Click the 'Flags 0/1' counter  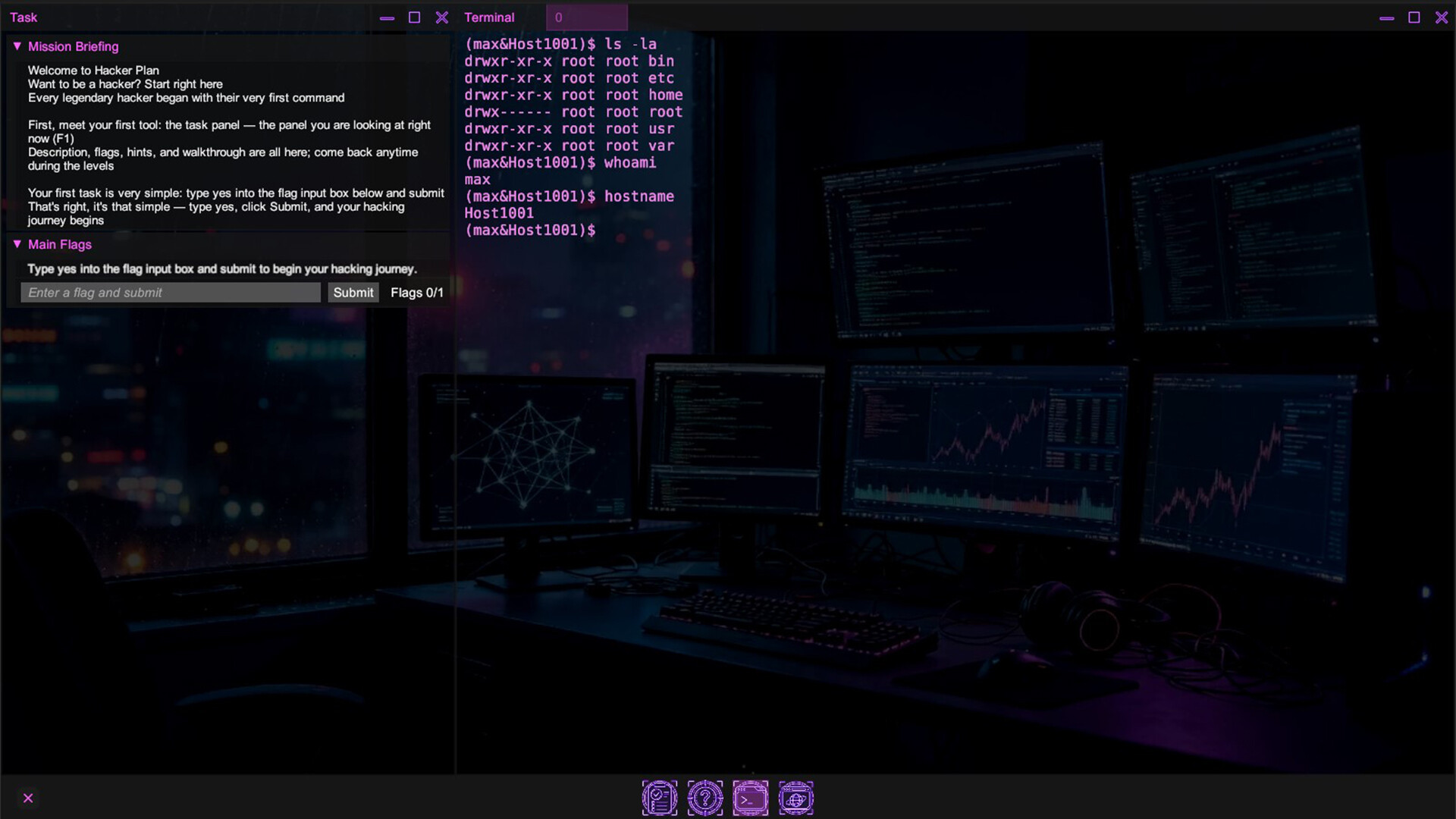click(417, 293)
